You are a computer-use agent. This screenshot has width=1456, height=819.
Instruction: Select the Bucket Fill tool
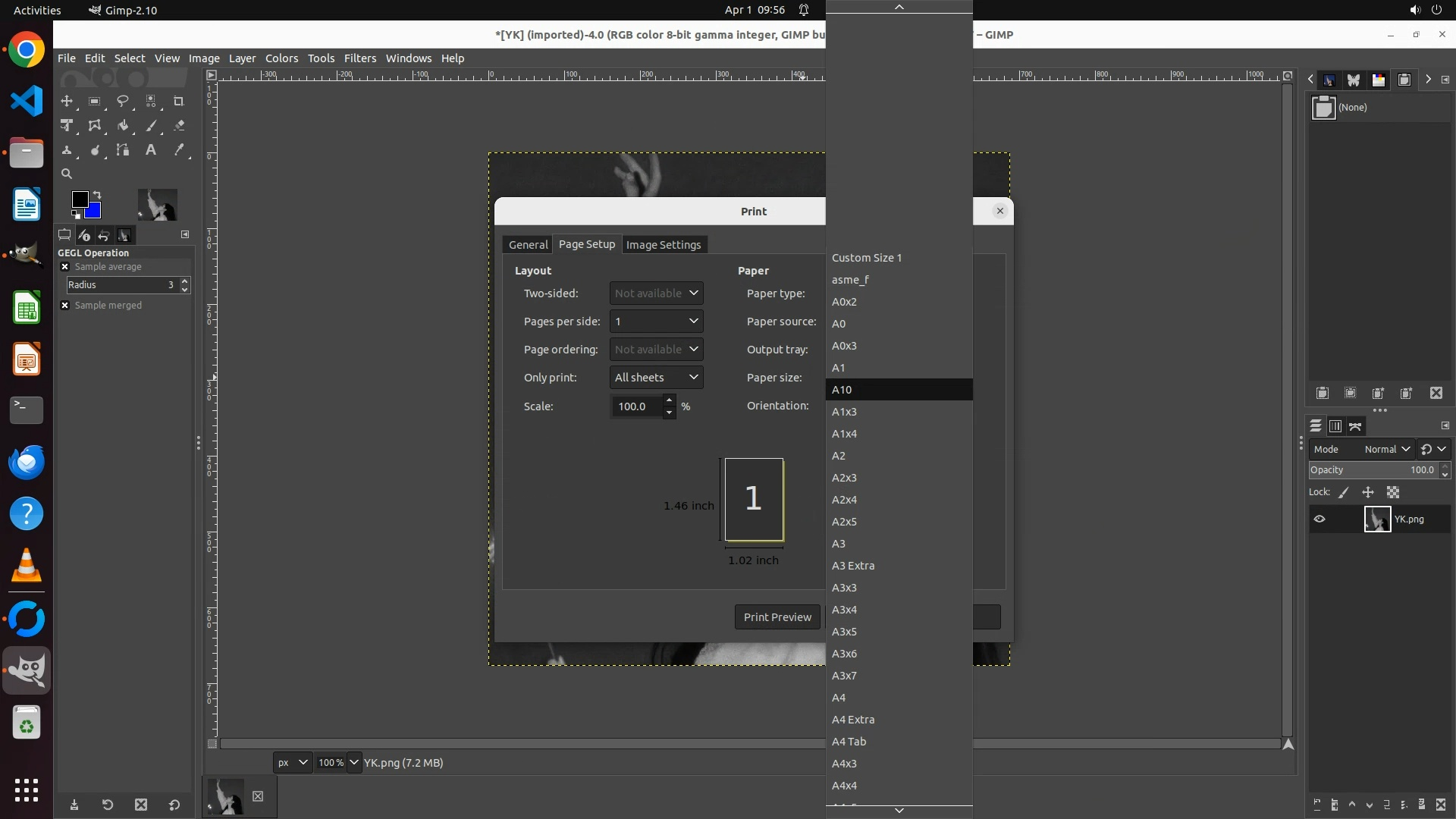tap(122, 126)
